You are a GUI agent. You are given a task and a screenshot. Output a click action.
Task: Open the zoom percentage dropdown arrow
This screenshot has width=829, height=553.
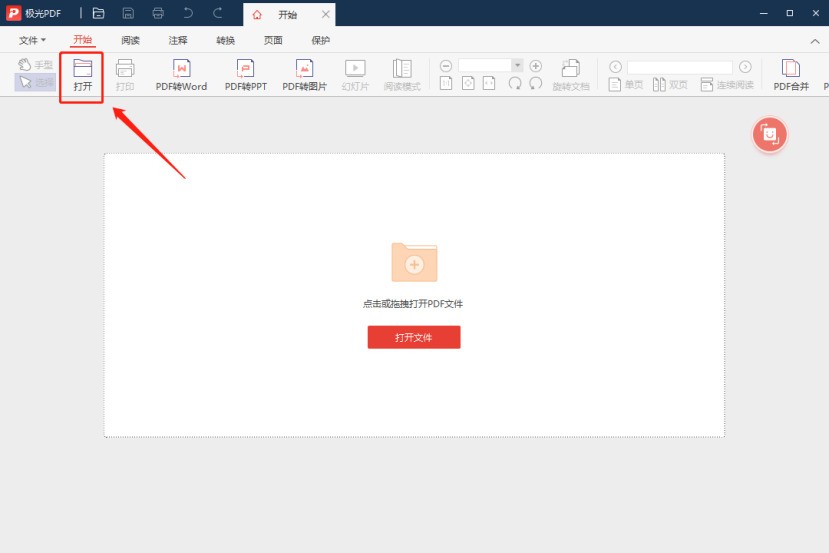[517, 65]
